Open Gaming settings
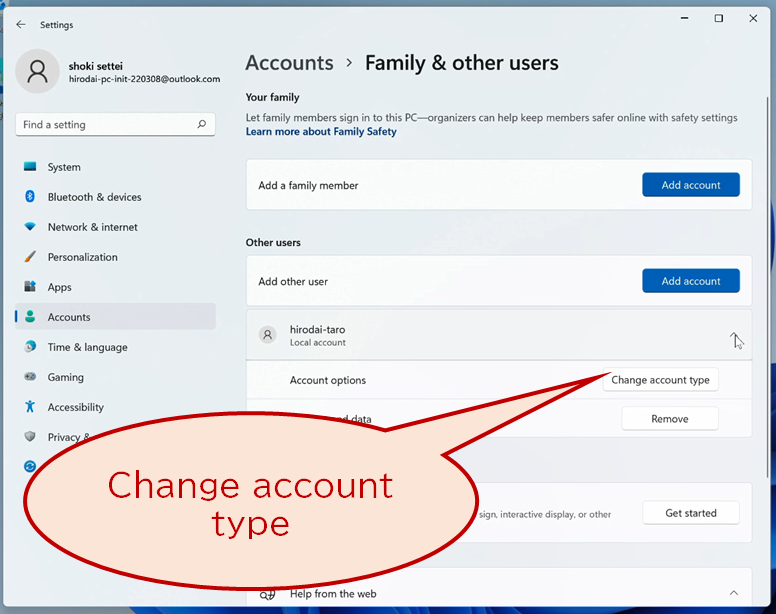 [x=115, y=377]
